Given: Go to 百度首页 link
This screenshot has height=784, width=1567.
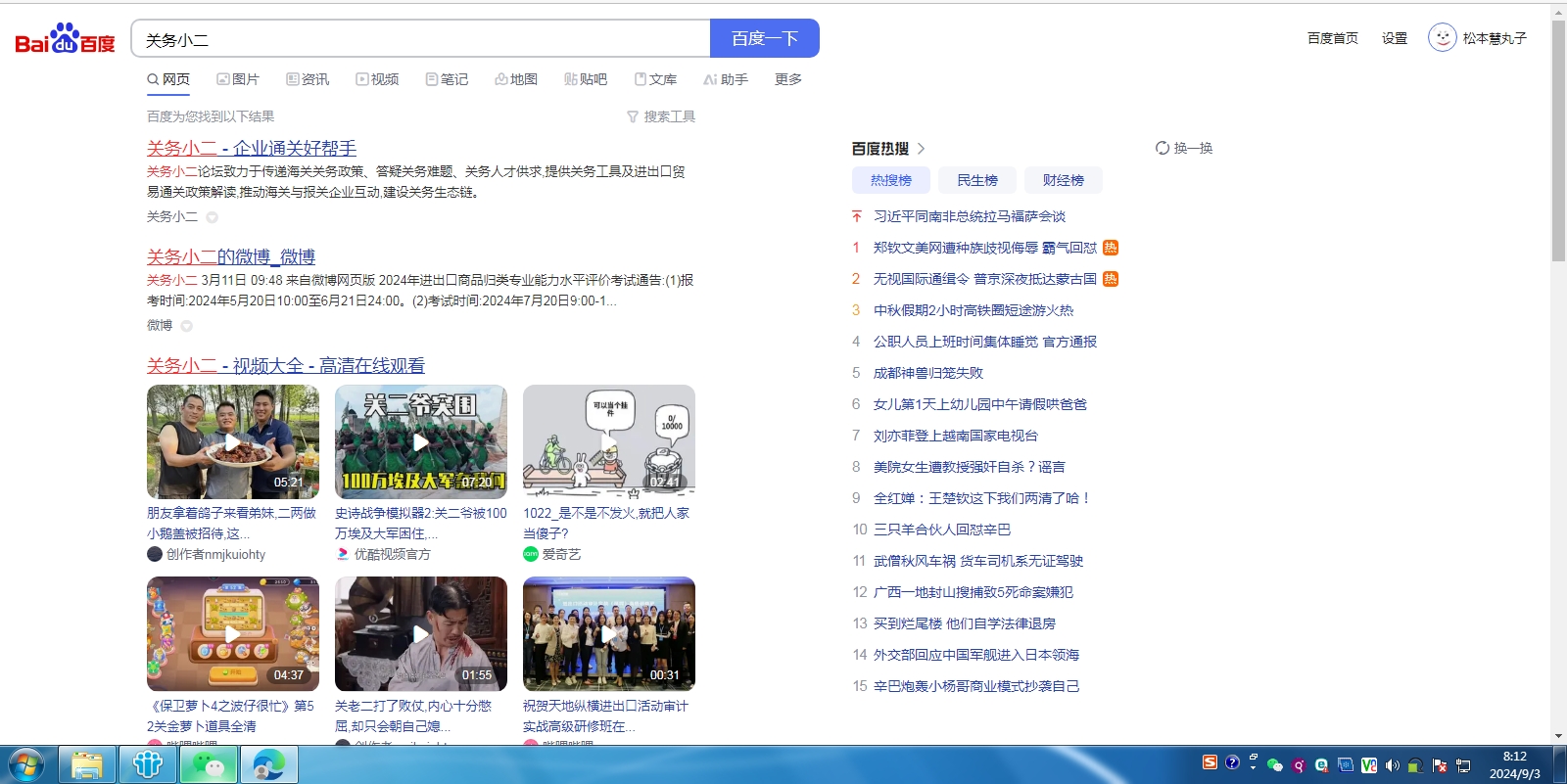Looking at the screenshot, I should point(1333,38).
